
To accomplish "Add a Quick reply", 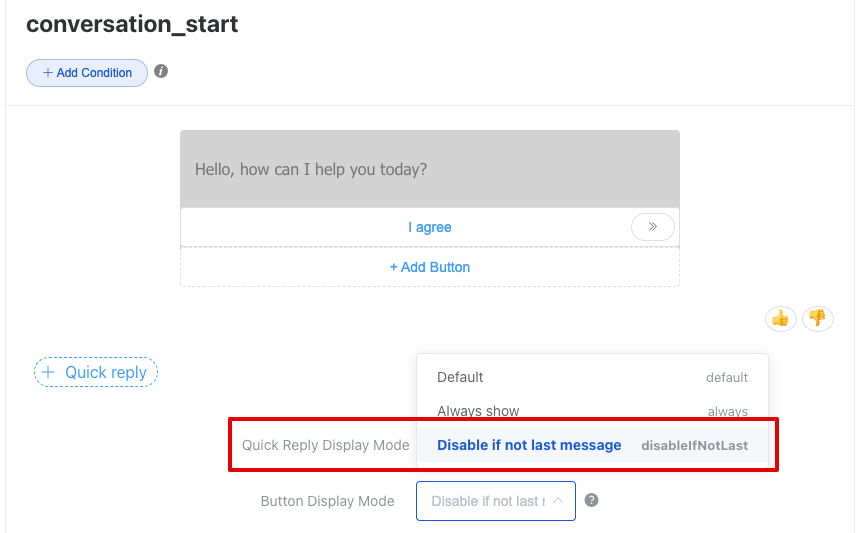I will [x=96, y=372].
